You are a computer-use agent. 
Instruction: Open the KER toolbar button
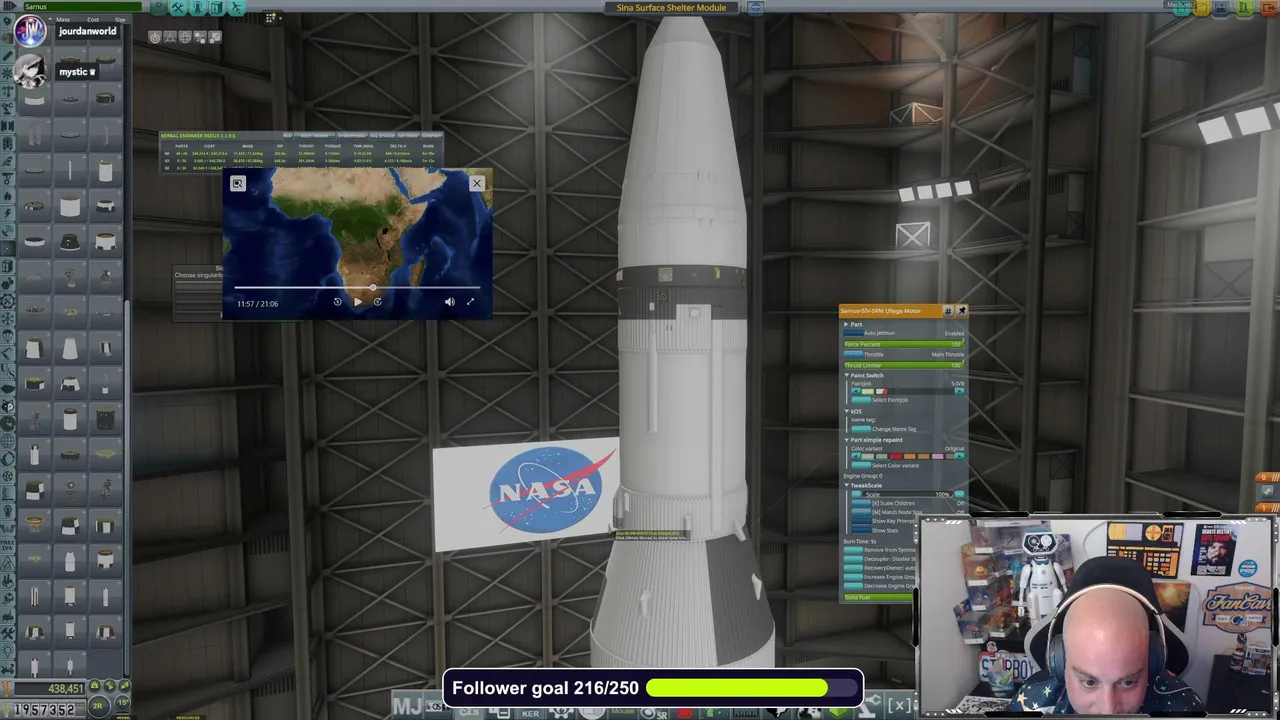[531, 713]
